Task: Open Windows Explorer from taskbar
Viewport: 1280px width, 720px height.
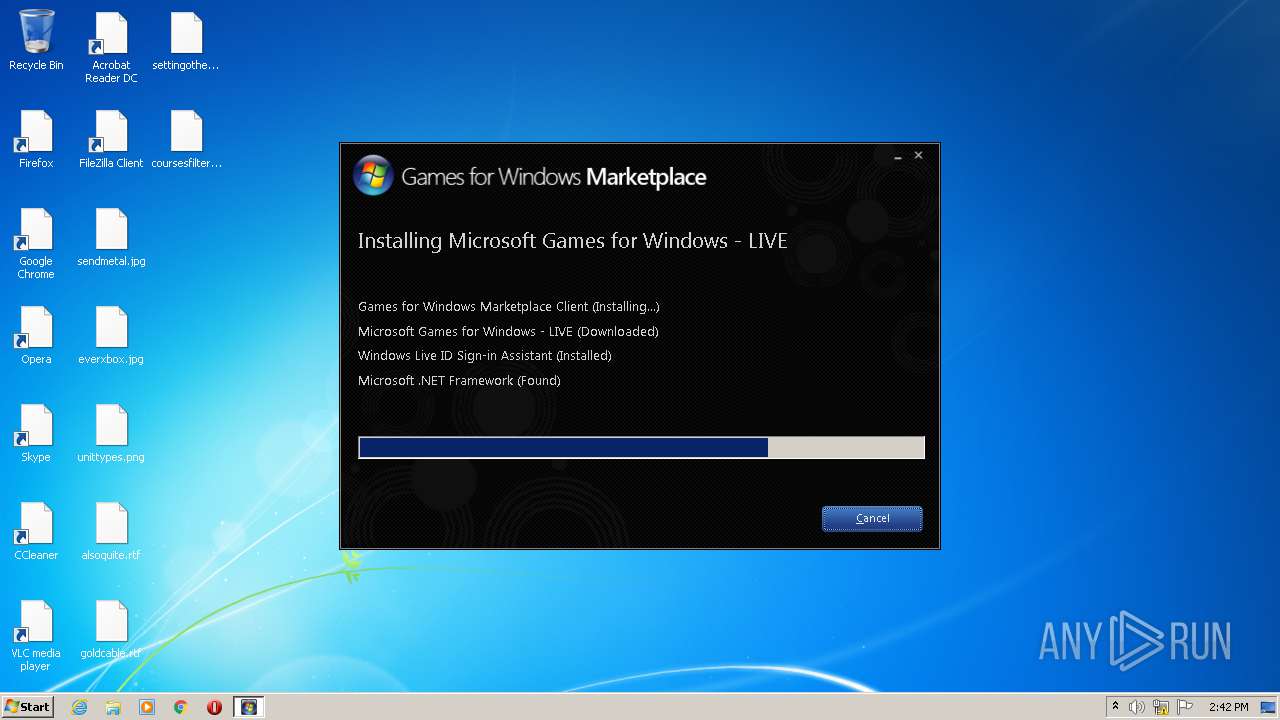Action: (113, 707)
